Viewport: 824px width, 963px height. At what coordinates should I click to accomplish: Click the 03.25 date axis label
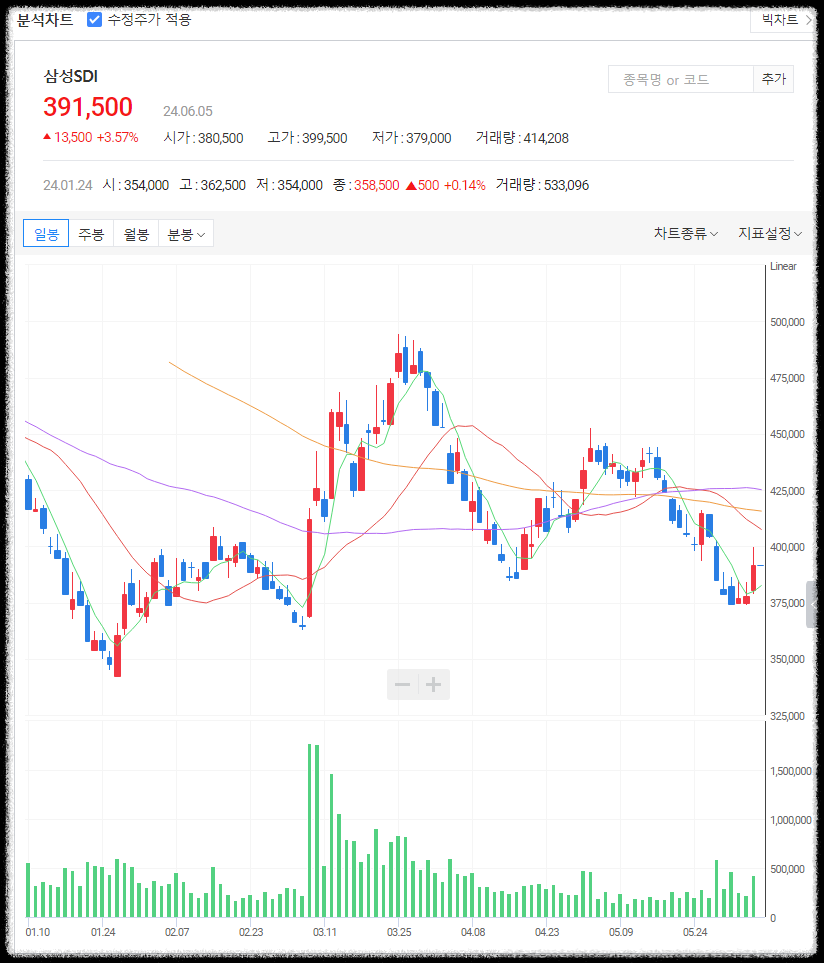[399, 932]
